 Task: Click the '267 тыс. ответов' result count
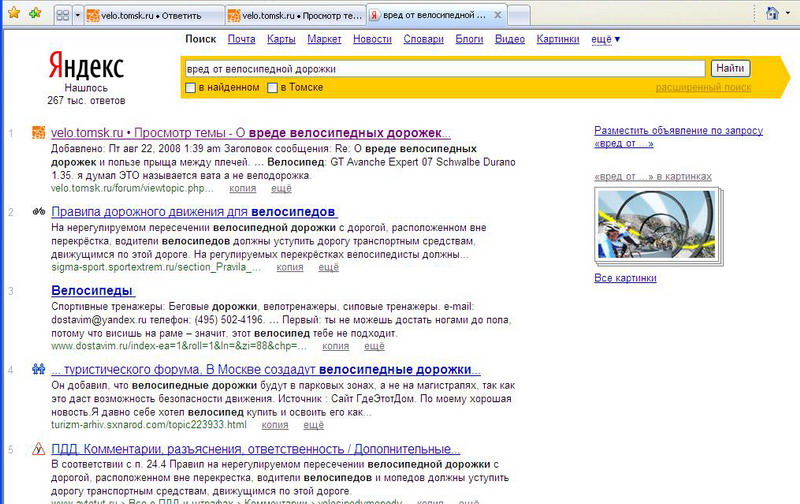click(x=86, y=100)
